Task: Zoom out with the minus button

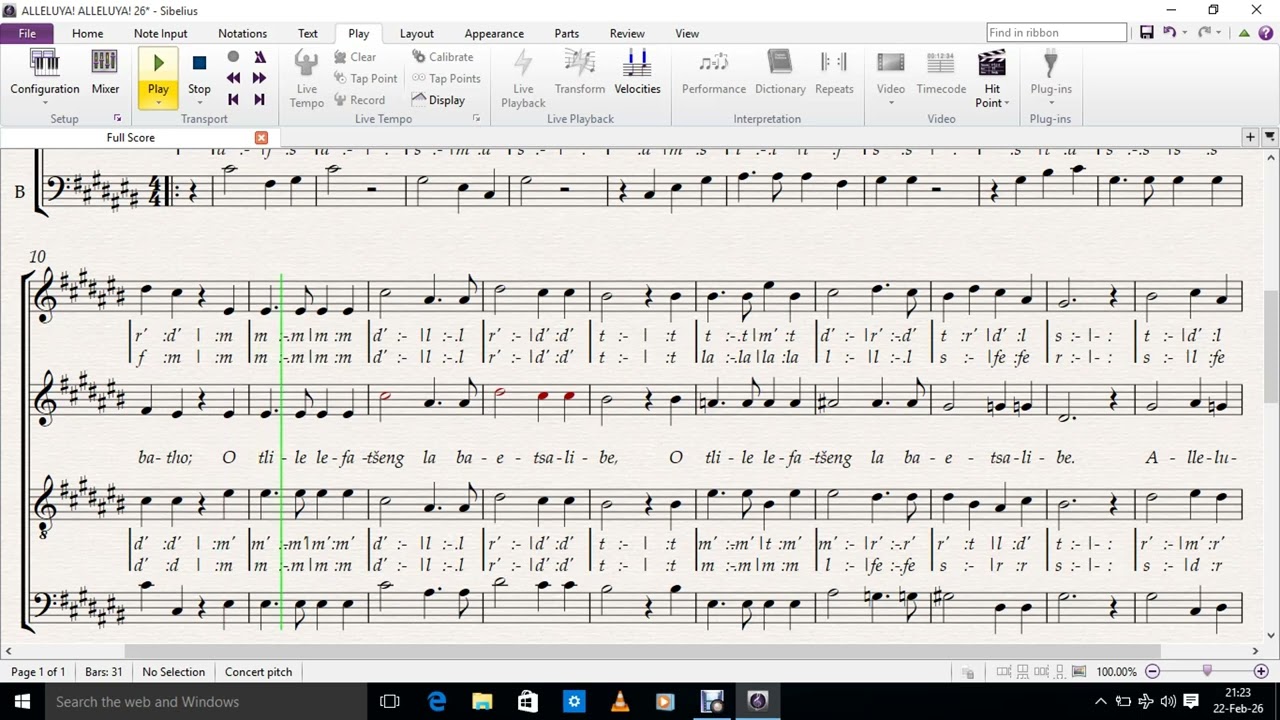Action: (1152, 672)
